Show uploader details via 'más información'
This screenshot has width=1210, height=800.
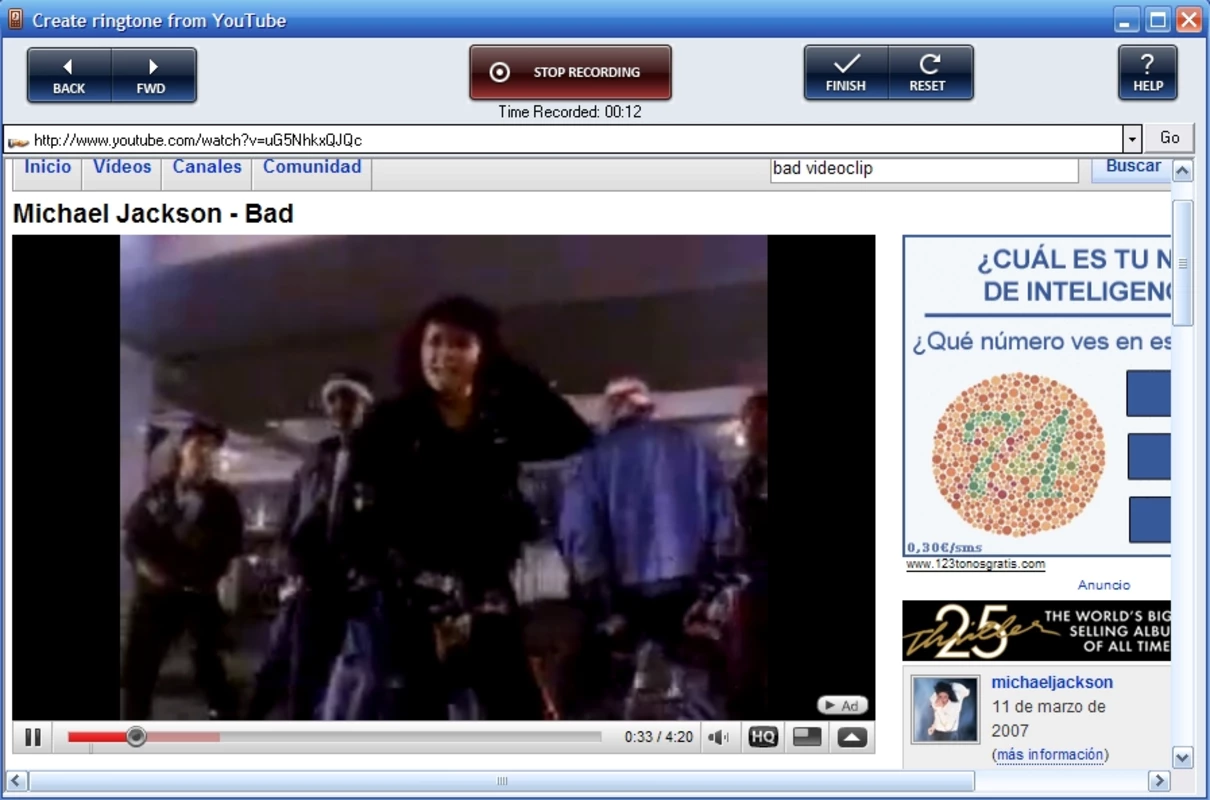(1050, 754)
